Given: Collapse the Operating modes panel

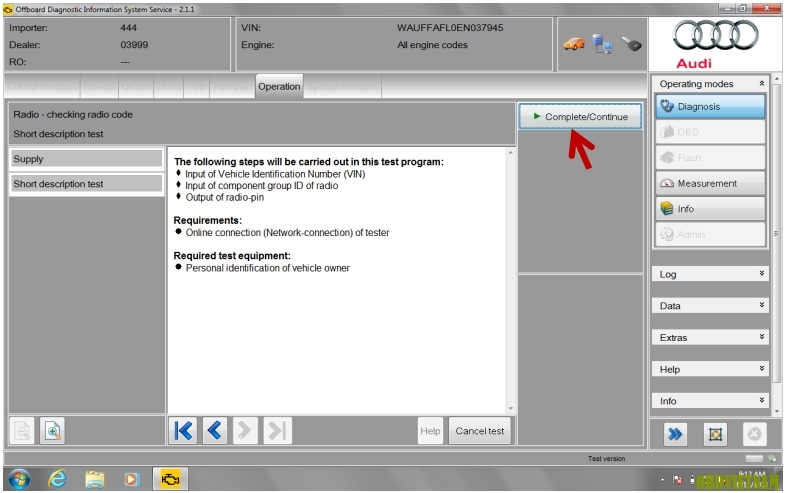Looking at the screenshot, I should [x=761, y=83].
